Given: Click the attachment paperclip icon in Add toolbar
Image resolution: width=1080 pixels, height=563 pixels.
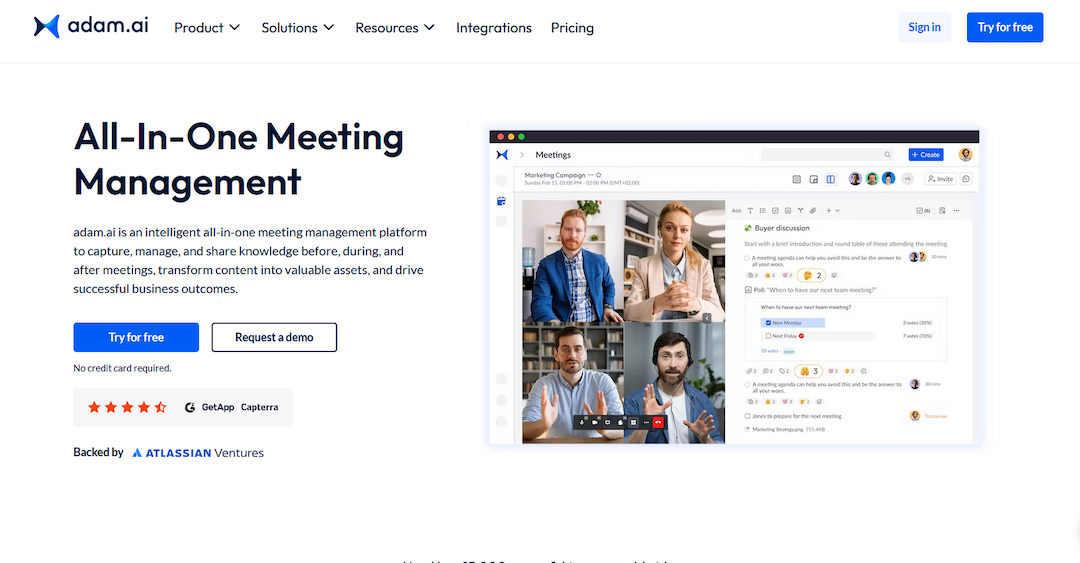Looking at the screenshot, I should 813,211.
